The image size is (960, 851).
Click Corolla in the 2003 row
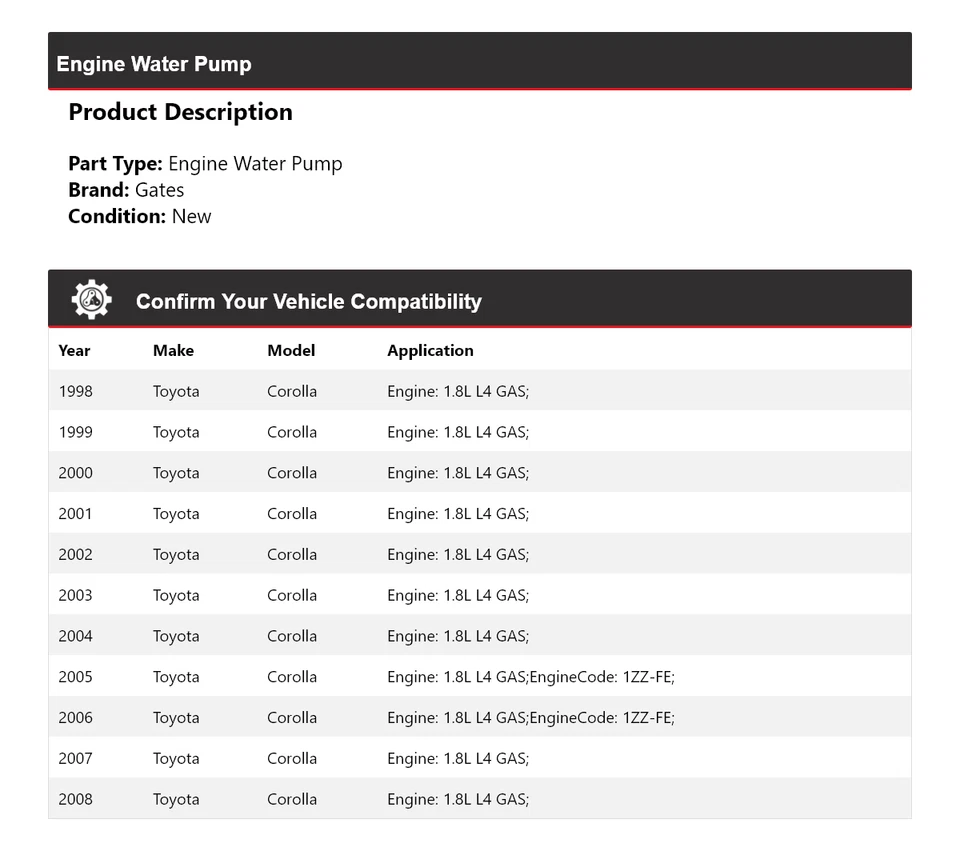292,595
